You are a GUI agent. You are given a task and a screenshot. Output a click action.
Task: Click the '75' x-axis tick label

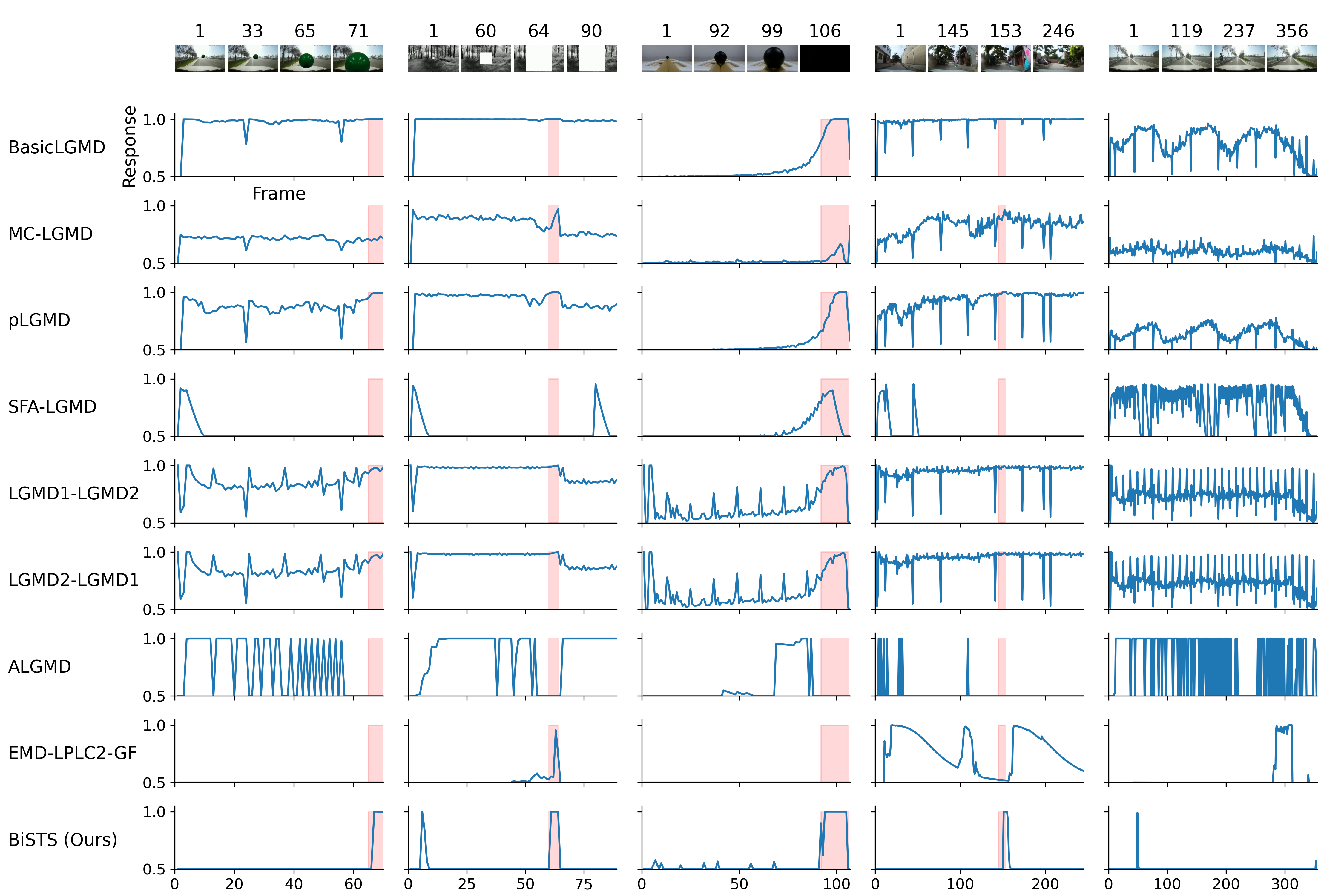tap(584, 884)
